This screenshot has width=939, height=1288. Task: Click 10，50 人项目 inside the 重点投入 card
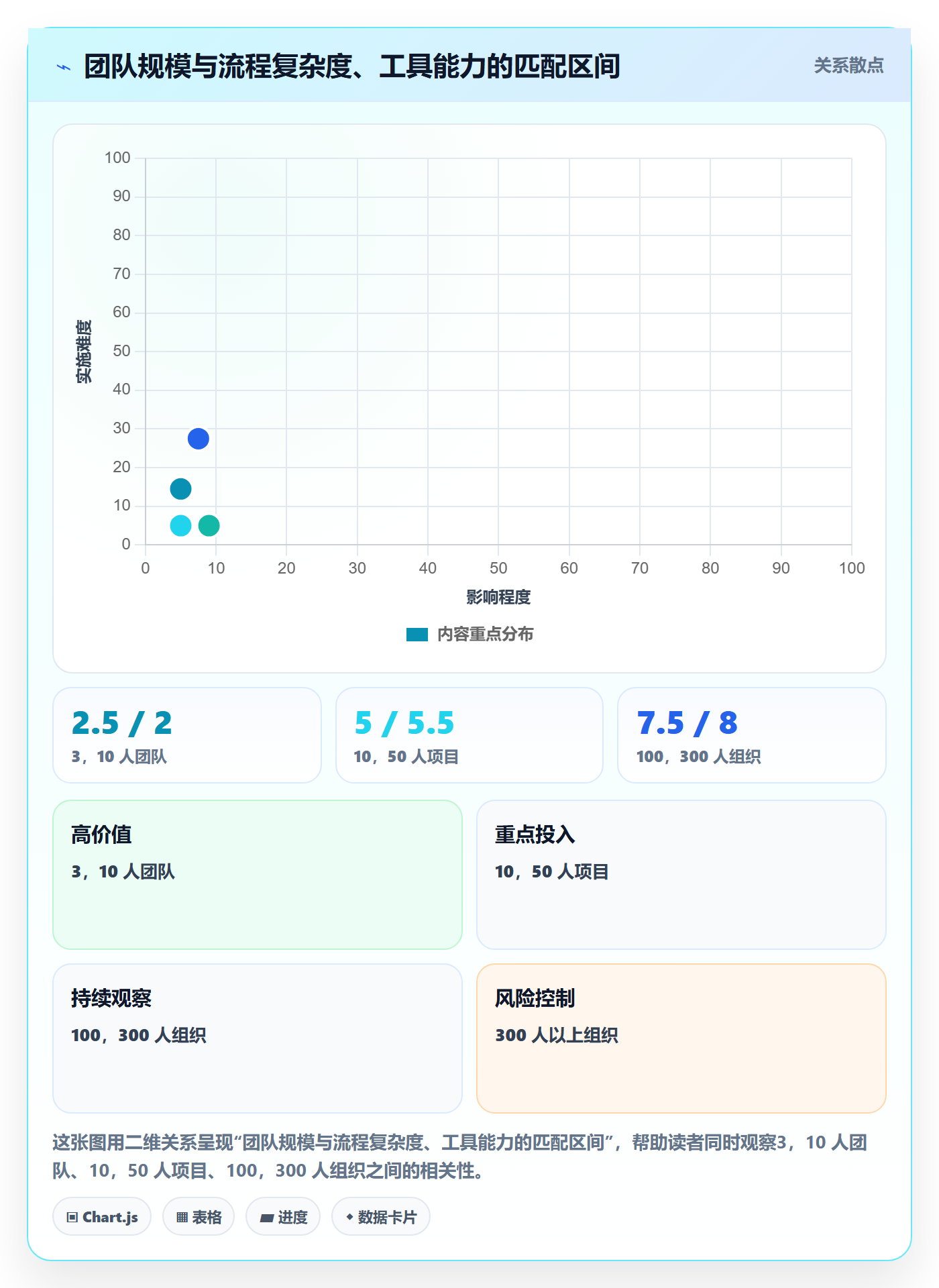[x=552, y=871]
